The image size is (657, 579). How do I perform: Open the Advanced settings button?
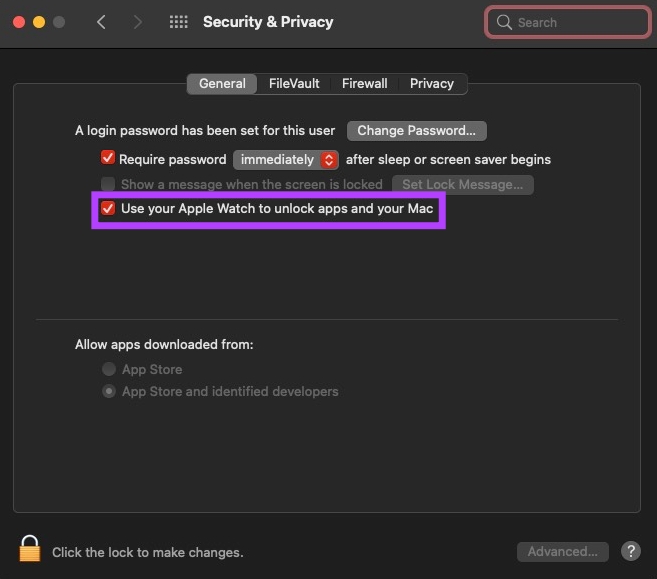563,551
